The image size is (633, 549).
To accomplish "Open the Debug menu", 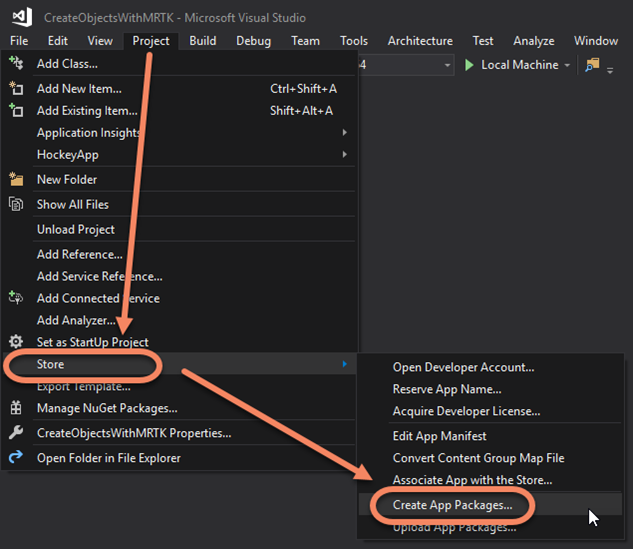I will click(254, 41).
